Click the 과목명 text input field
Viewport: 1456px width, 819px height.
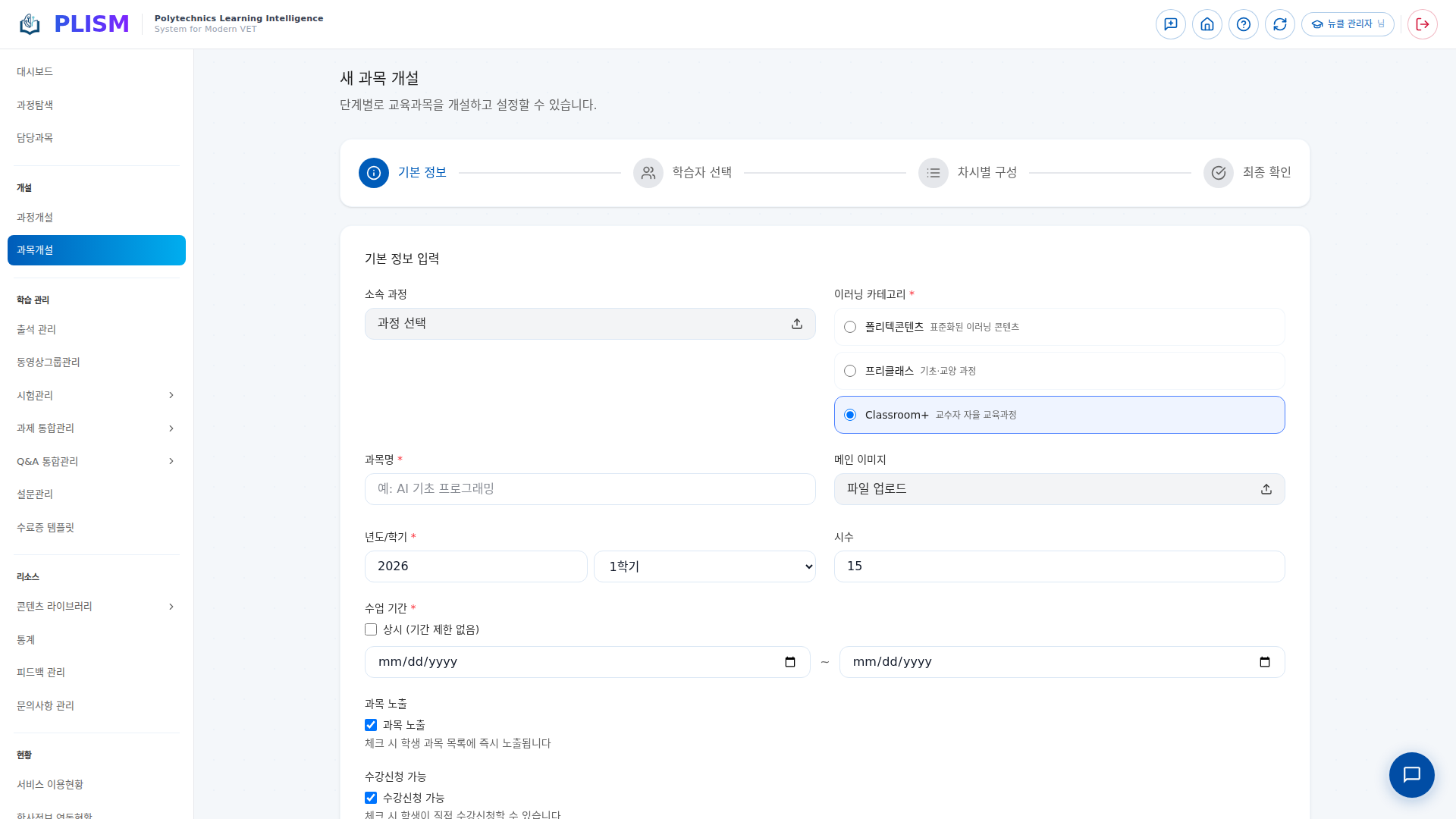click(x=589, y=488)
